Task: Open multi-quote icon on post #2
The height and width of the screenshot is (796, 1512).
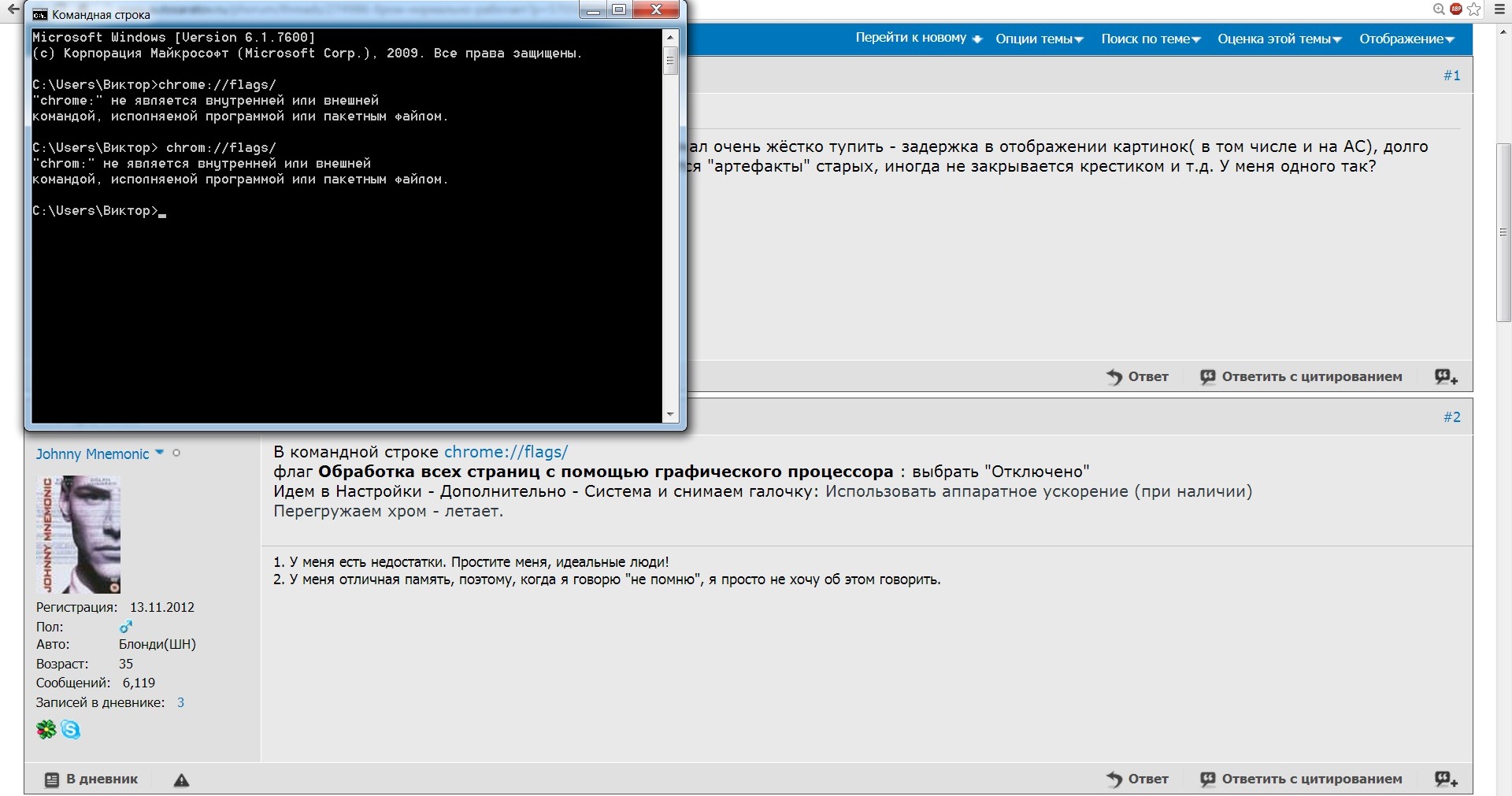Action: (1446, 779)
